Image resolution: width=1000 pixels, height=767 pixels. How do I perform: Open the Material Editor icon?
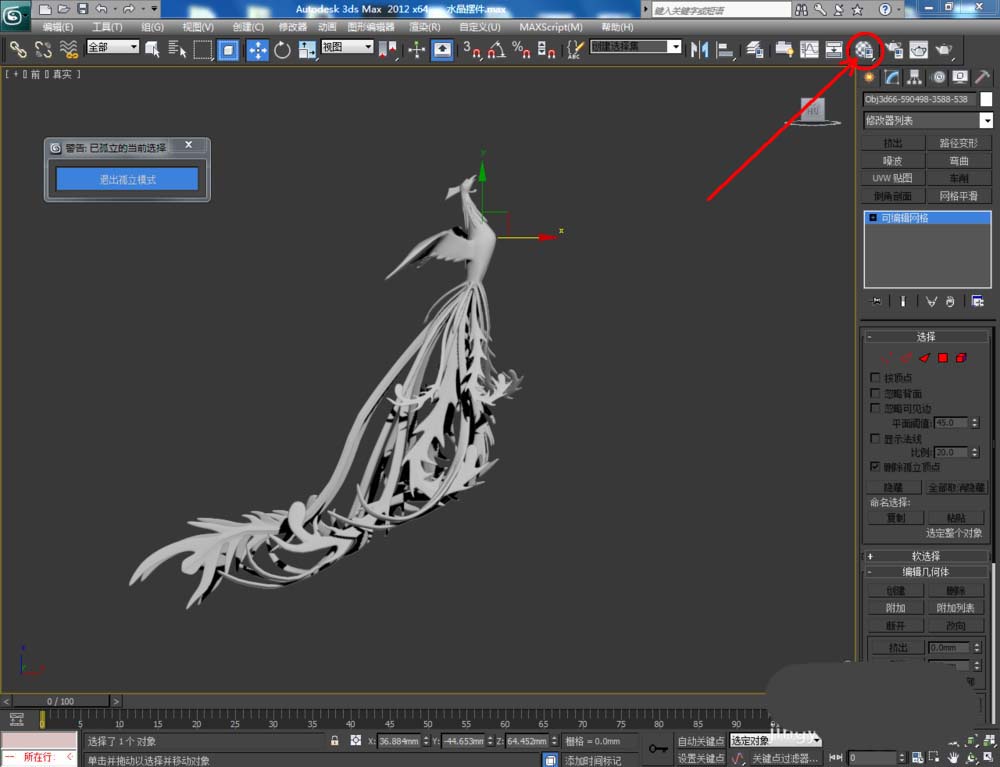point(864,50)
